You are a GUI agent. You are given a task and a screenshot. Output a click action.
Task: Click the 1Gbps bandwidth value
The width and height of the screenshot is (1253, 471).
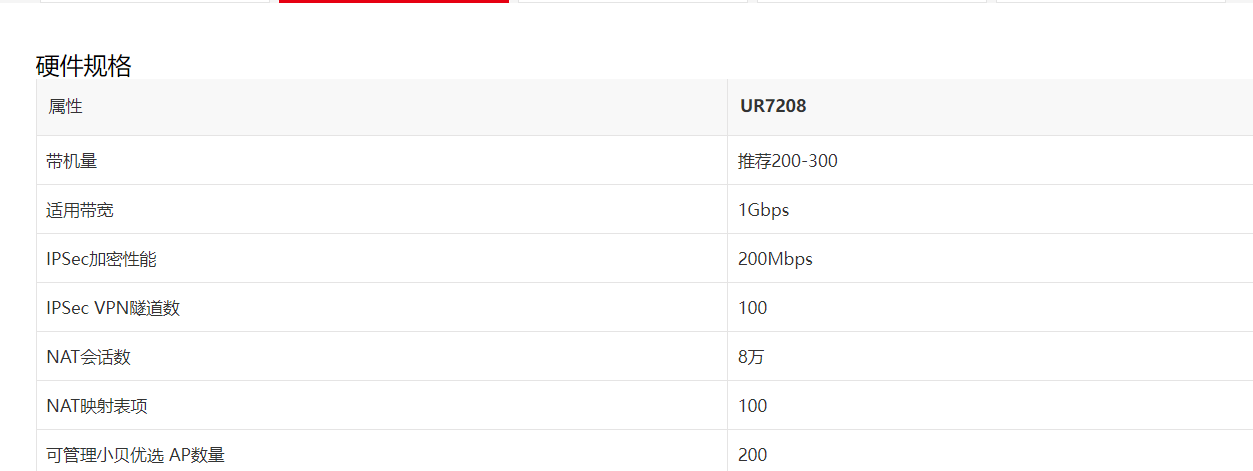tap(764, 210)
